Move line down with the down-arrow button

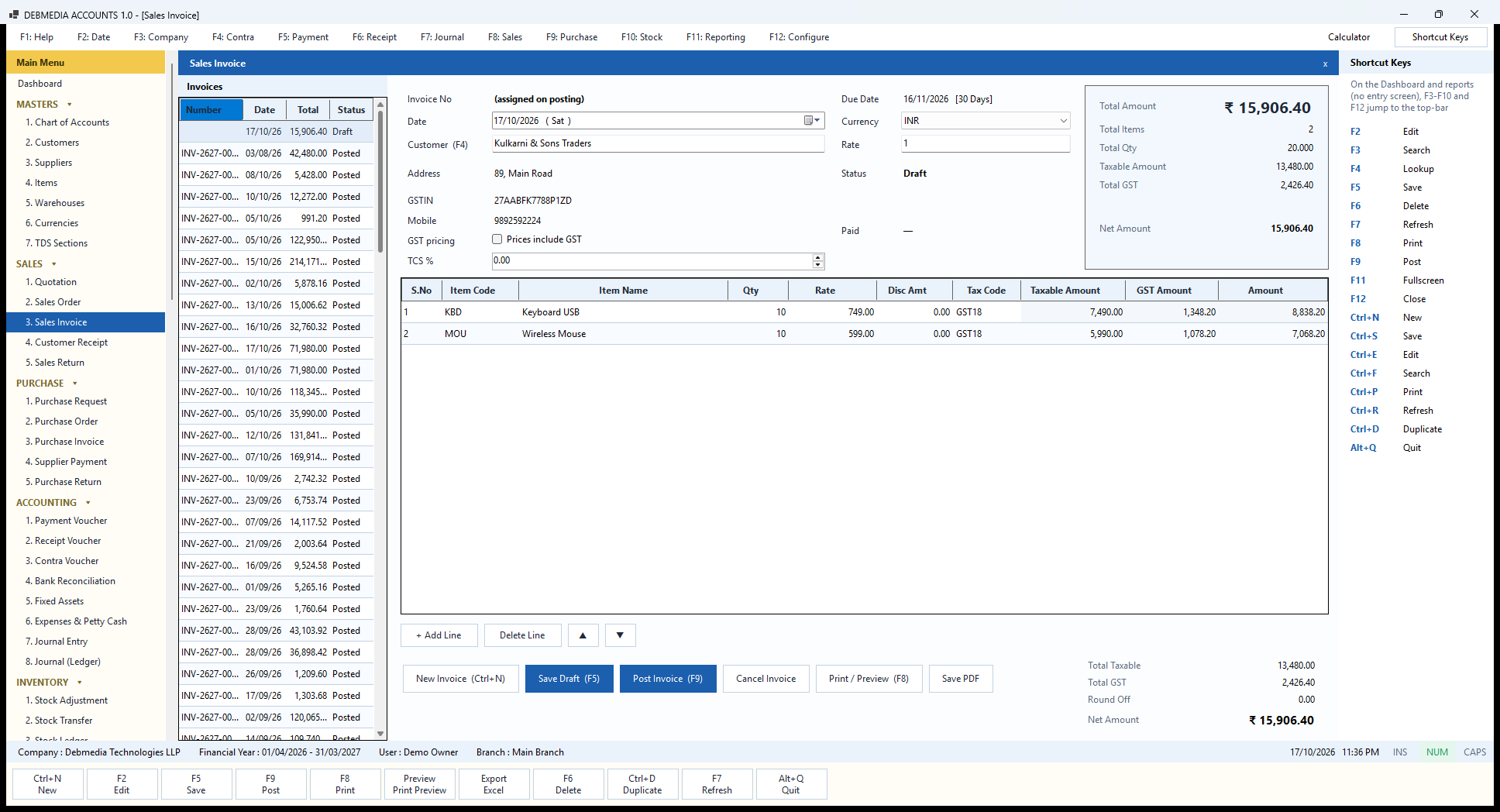(620, 635)
